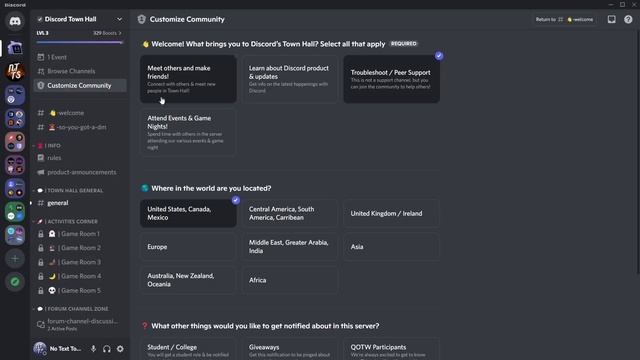This screenshot has height=360, width=640.
Task: Open the rules channel
Action: pos(80,158)
